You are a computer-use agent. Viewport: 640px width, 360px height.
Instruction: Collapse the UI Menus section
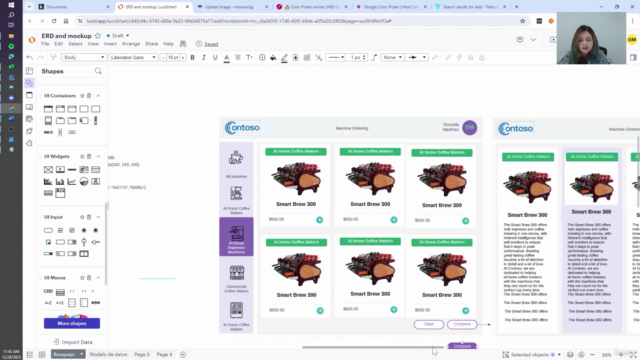coord(98,278)
